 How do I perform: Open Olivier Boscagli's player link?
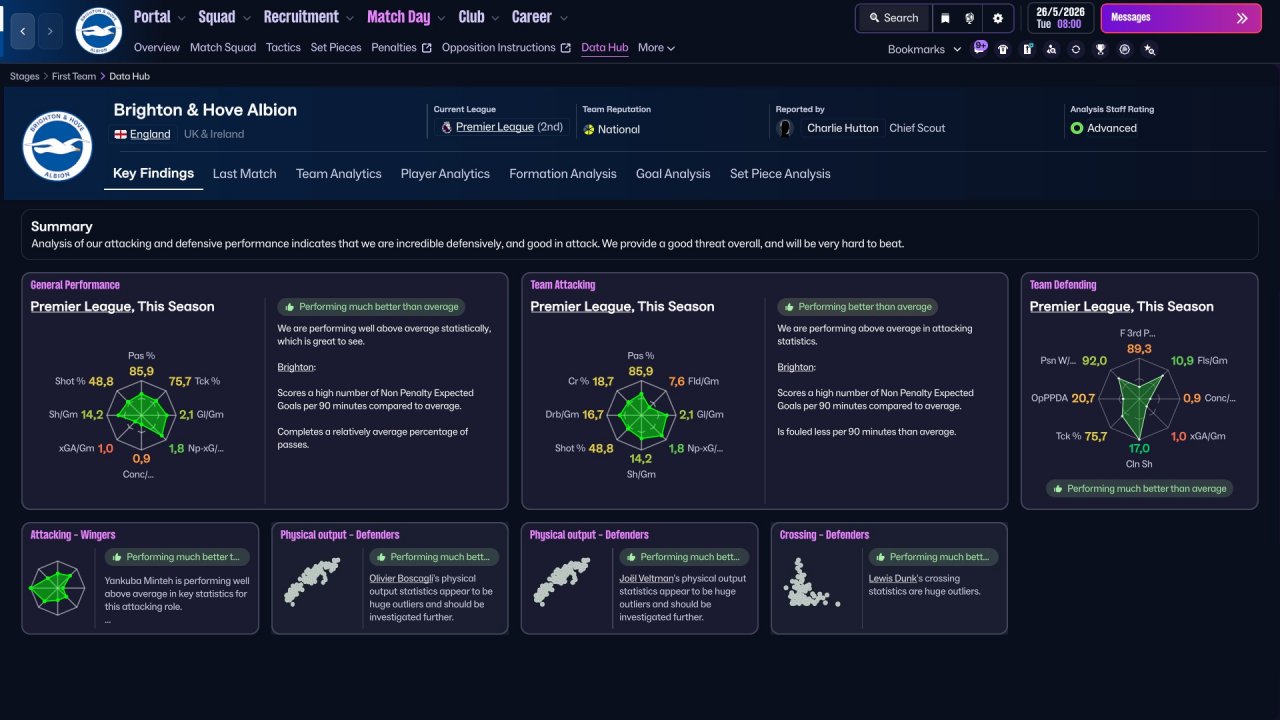399,579
